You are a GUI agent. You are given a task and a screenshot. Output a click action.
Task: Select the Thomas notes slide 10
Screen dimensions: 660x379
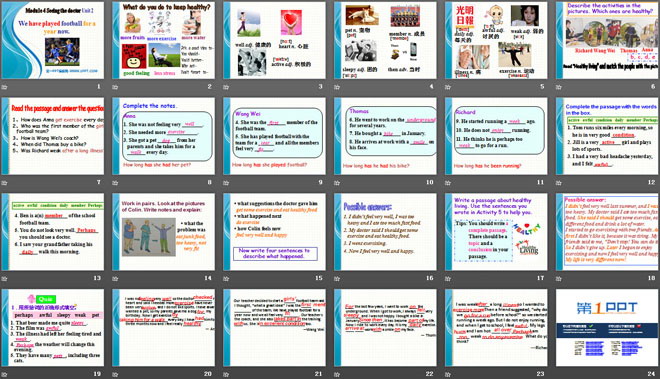coord(385,136)
